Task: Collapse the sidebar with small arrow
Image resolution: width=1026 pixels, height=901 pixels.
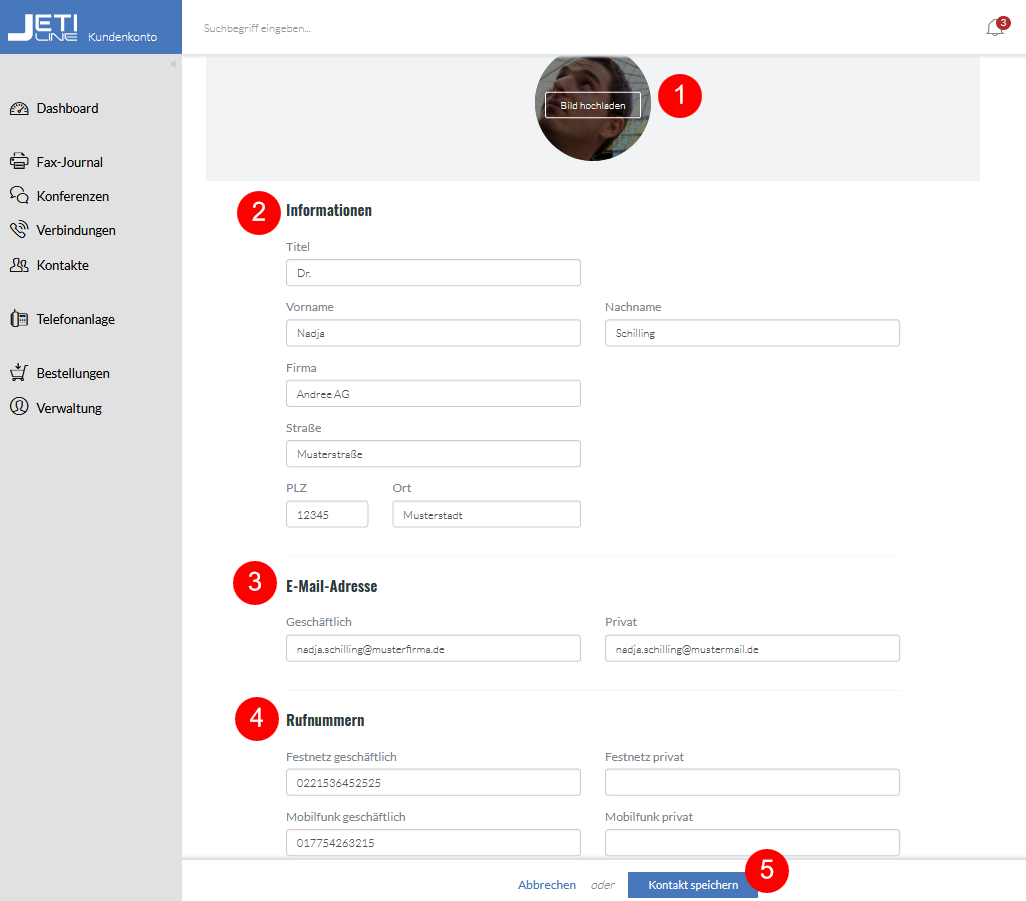Action: 173,64
